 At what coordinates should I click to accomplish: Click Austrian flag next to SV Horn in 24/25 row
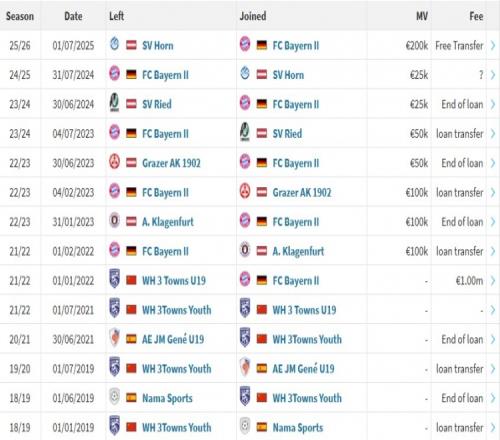(x=262, y=75)
